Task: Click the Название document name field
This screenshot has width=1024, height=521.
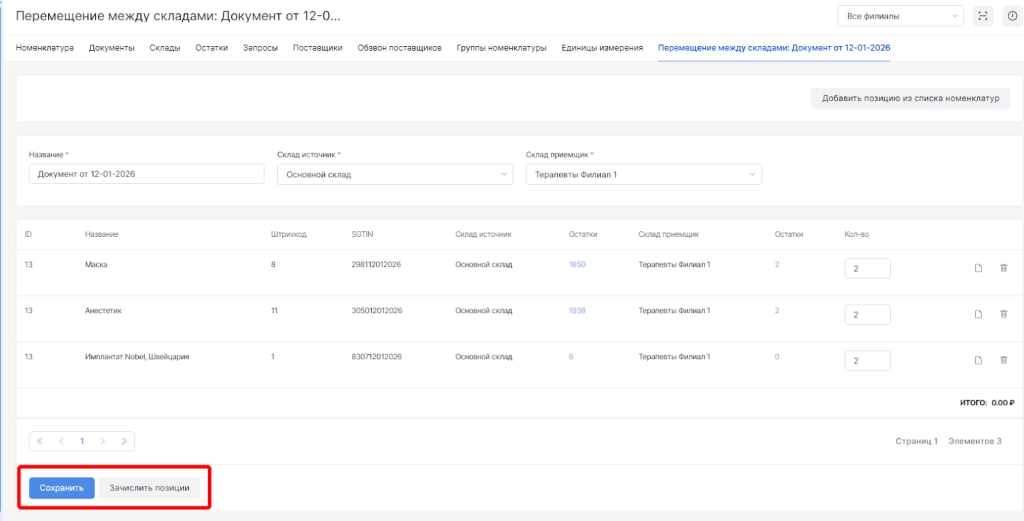Action: tap(146, 175)
